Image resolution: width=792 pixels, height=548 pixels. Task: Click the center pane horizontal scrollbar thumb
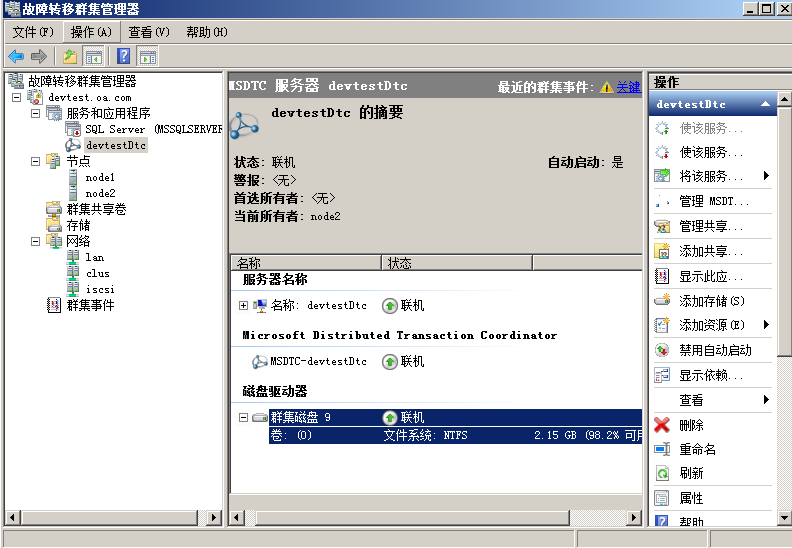point(413,518)
